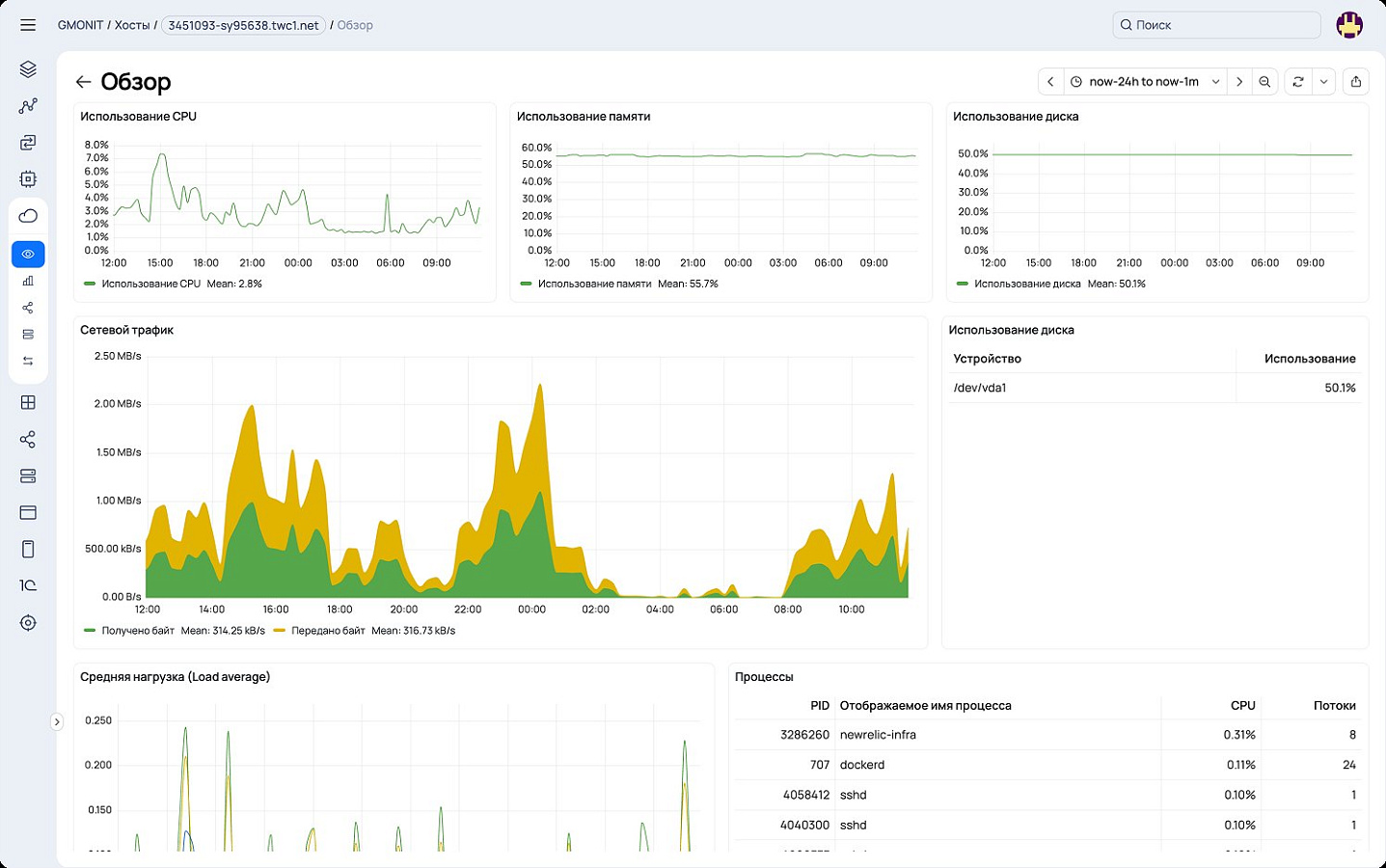The width and height of the screenshot is (1386, 868).
Task: Shift time range forward with right chevron
Action: [x=1239, y=82]
